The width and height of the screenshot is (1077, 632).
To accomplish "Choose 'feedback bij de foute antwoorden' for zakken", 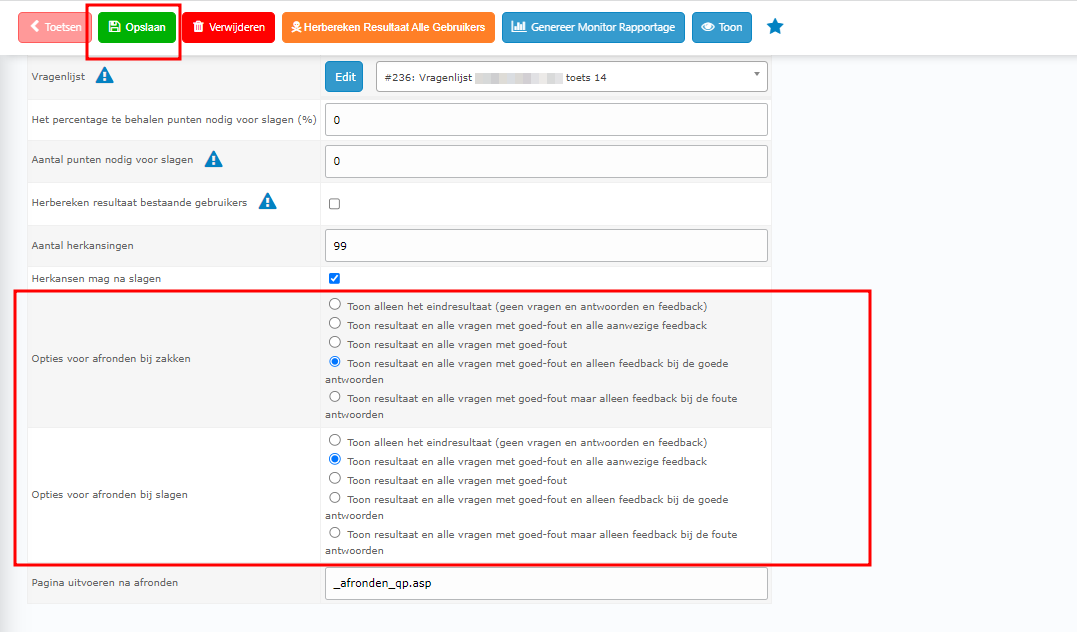I will click(x=335, y=397).
